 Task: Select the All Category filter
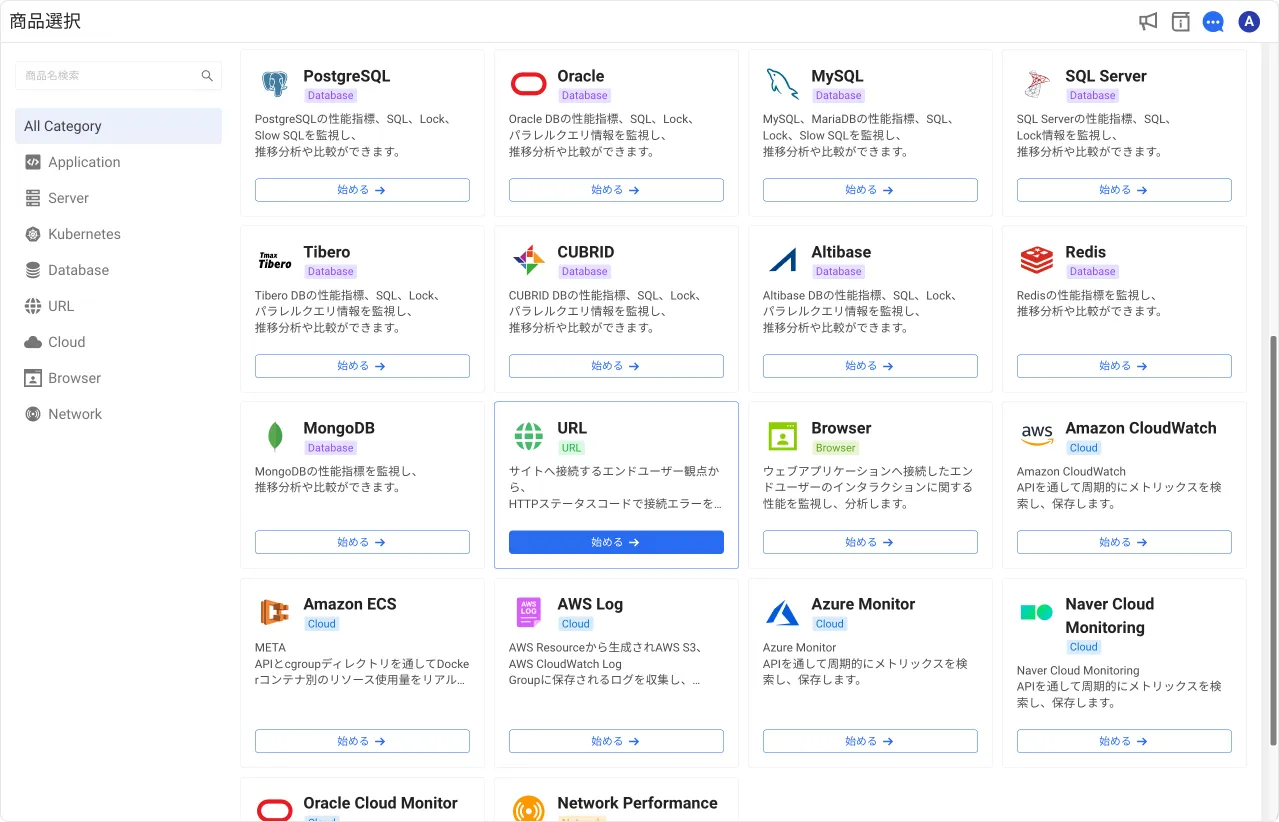tap(118, 126)
